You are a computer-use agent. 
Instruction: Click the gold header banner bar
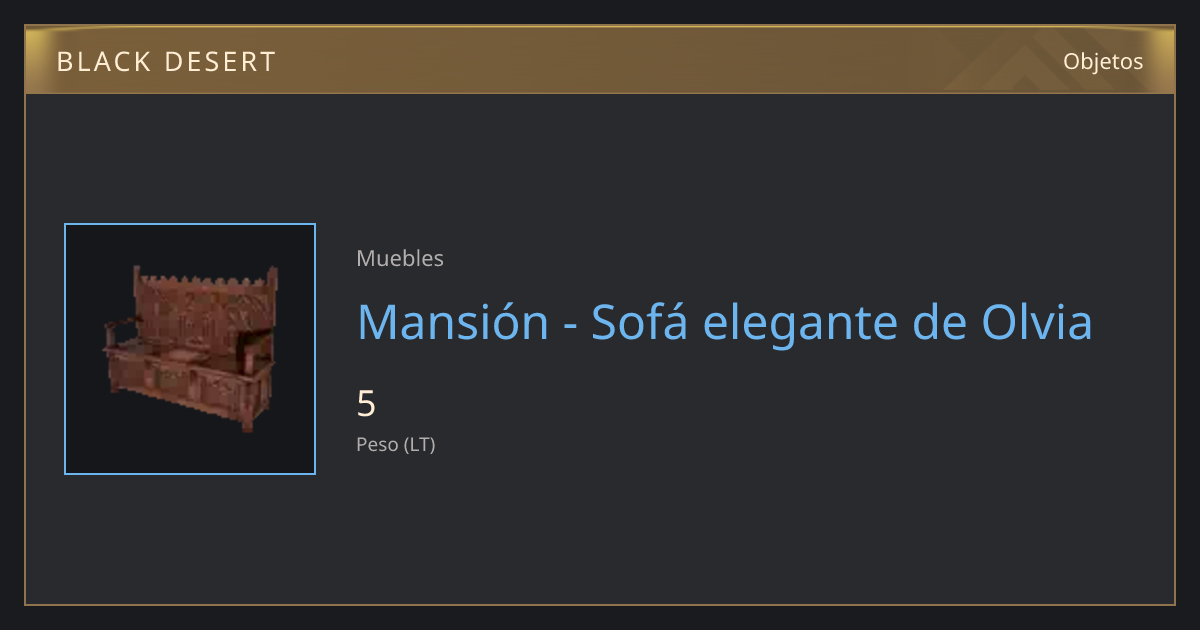pos(600,60)
